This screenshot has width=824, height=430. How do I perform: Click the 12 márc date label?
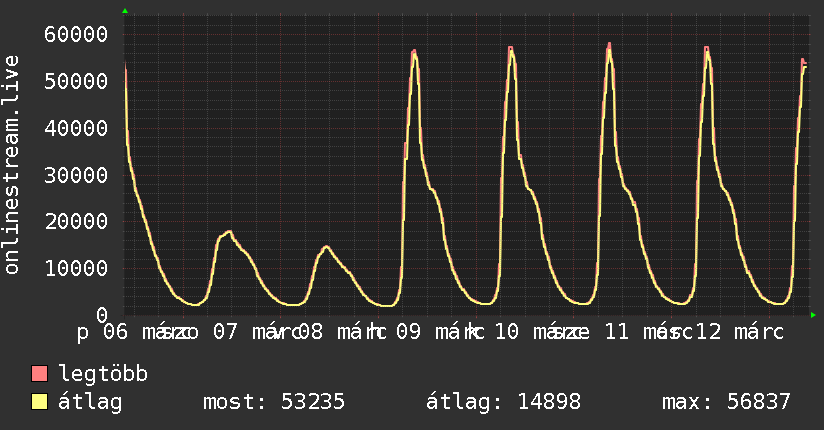740,332
